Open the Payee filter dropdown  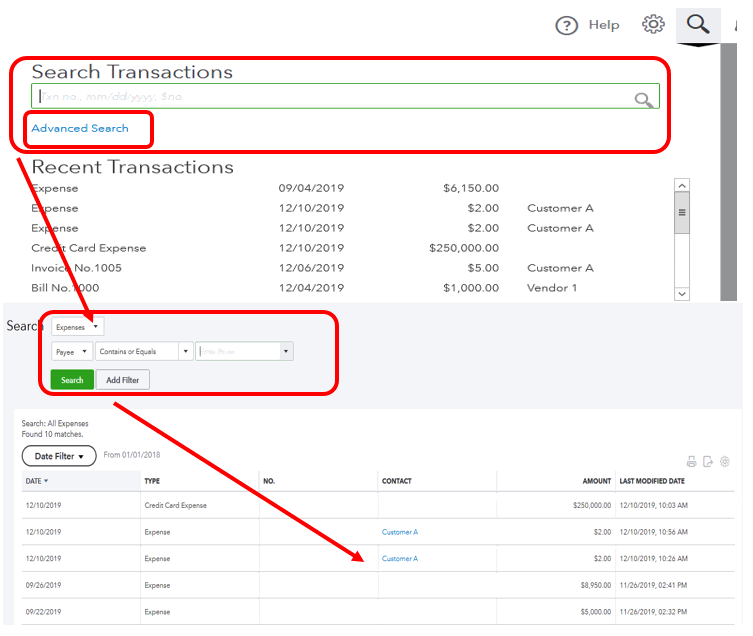[x=72, y=352]
